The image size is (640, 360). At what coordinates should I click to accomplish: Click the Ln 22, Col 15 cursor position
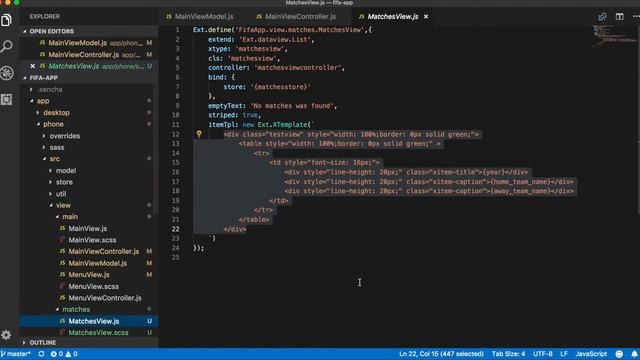(441, 354)
